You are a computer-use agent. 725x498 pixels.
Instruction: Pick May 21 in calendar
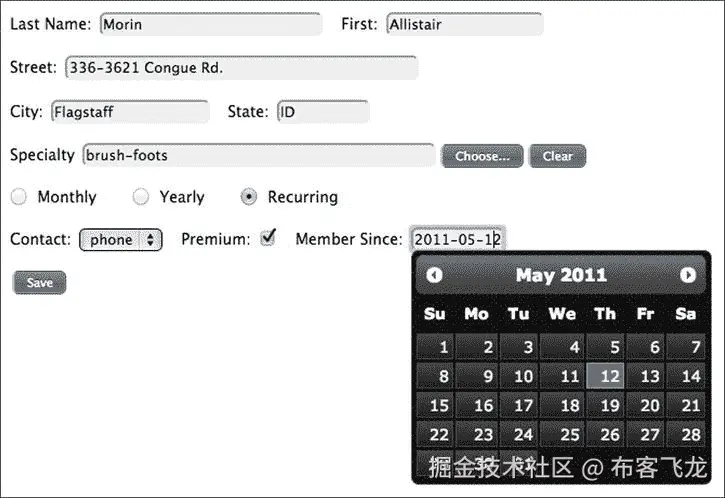click(686, 405)
